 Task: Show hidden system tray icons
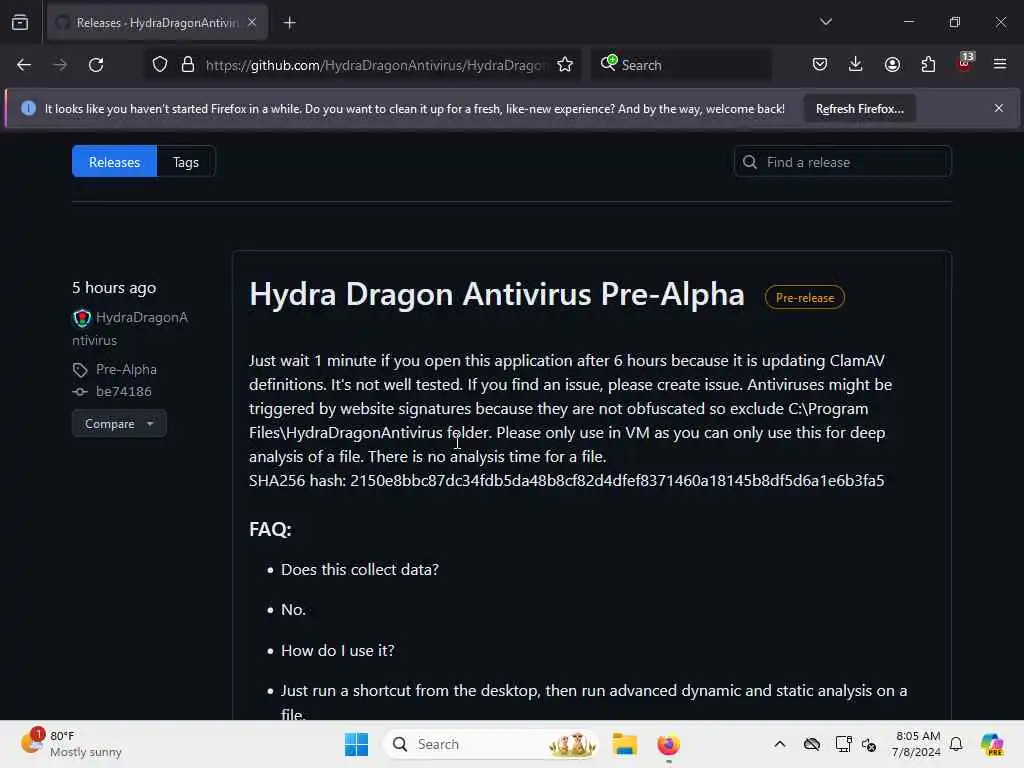click(x=780, y=744)
